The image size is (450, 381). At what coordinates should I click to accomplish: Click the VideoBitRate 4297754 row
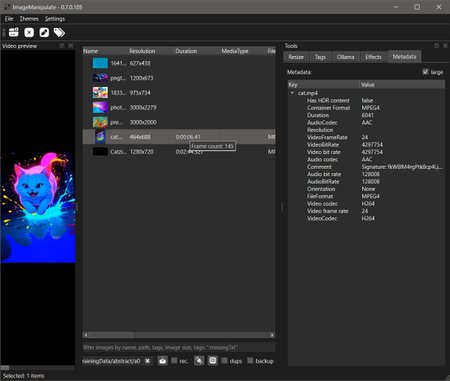366,144
